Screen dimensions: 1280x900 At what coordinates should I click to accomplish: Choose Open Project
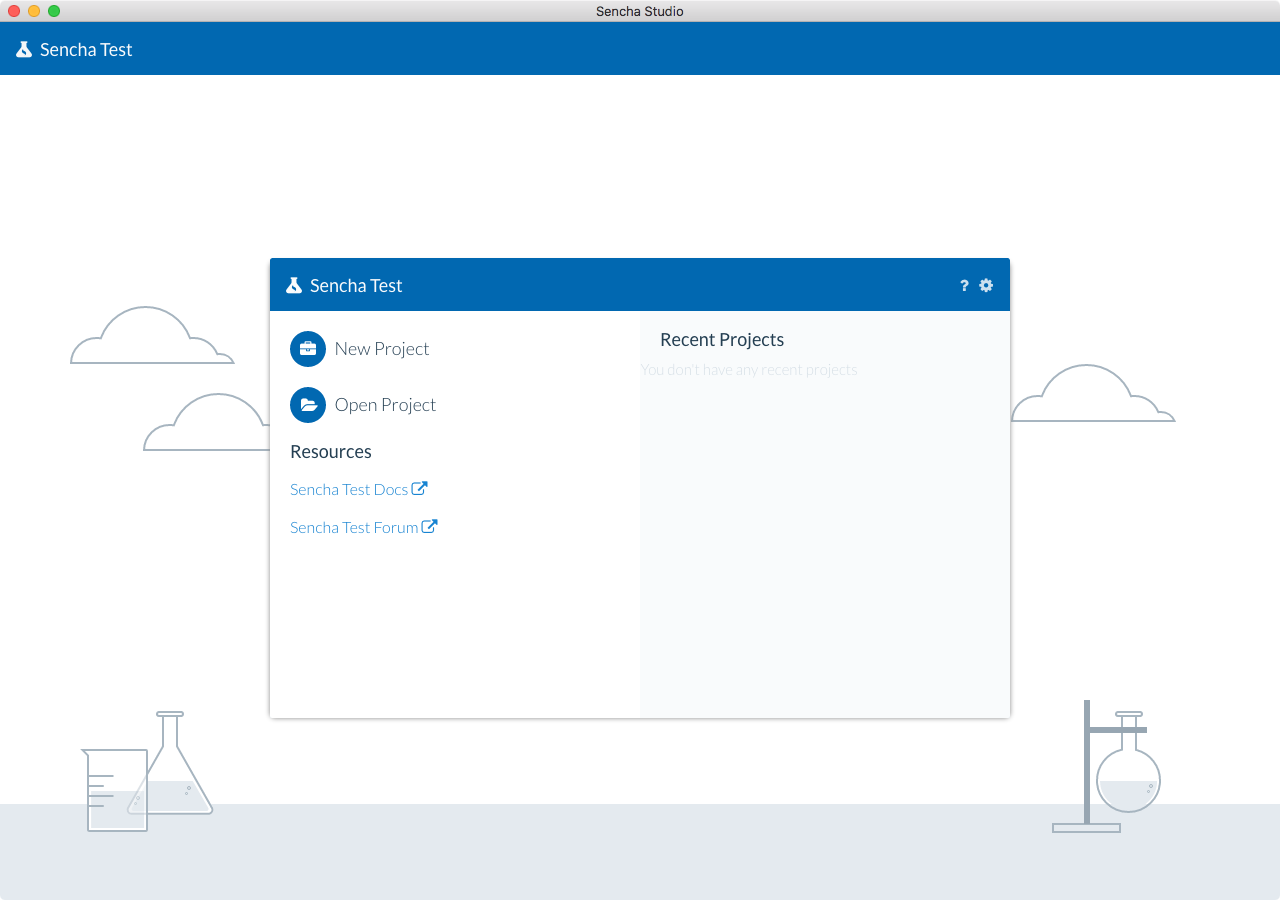click(385, 405)
